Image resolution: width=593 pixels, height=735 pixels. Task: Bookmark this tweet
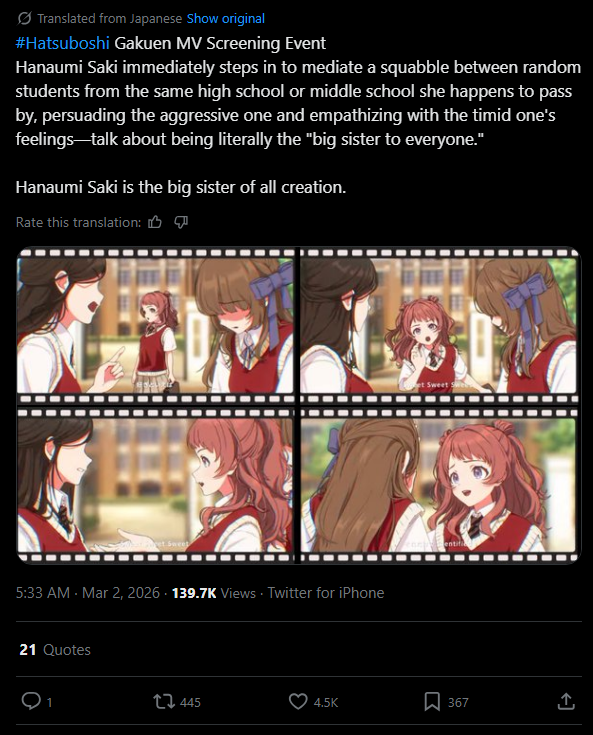pos(432,702)
